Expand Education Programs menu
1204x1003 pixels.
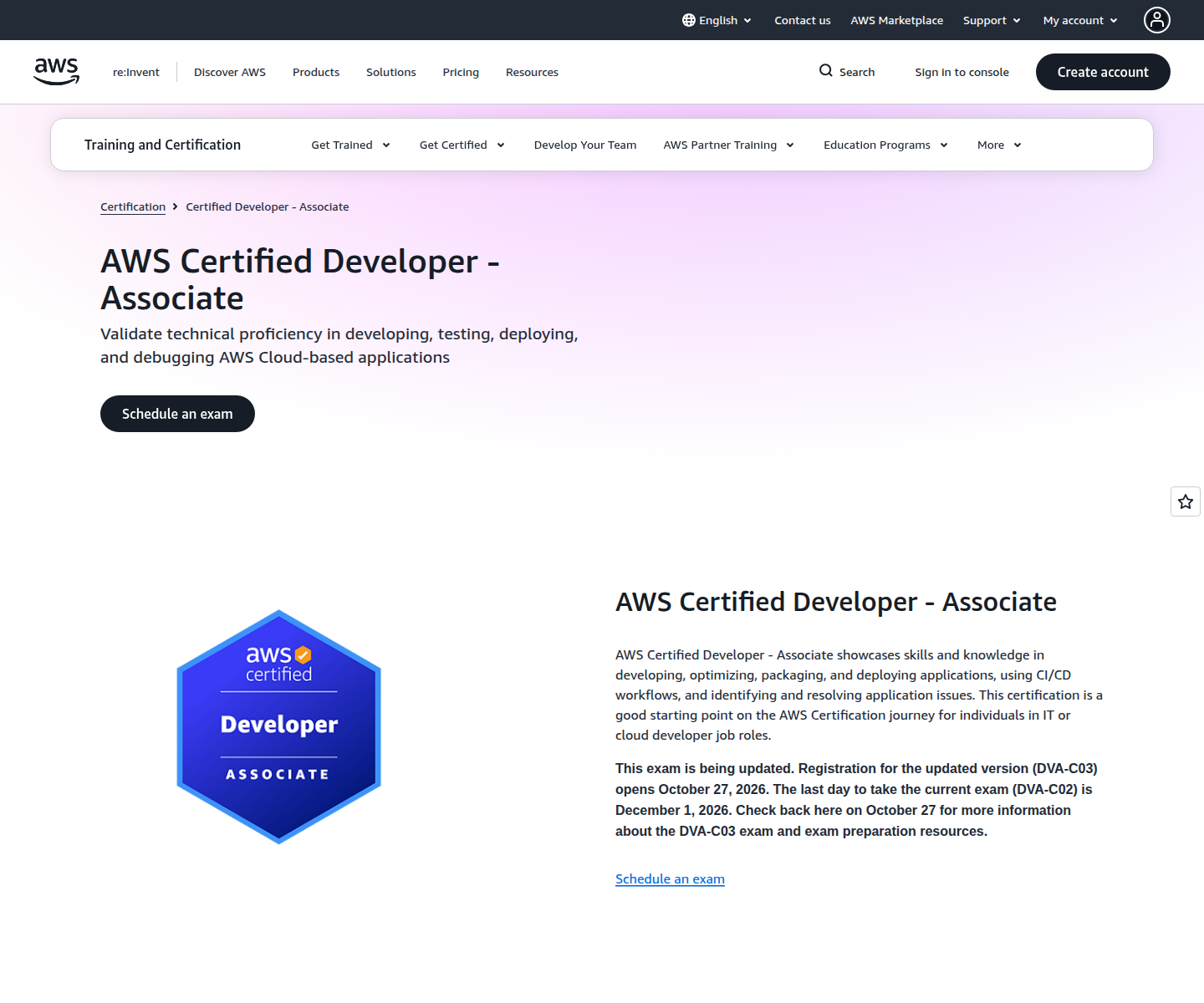(x=886, y=145)
